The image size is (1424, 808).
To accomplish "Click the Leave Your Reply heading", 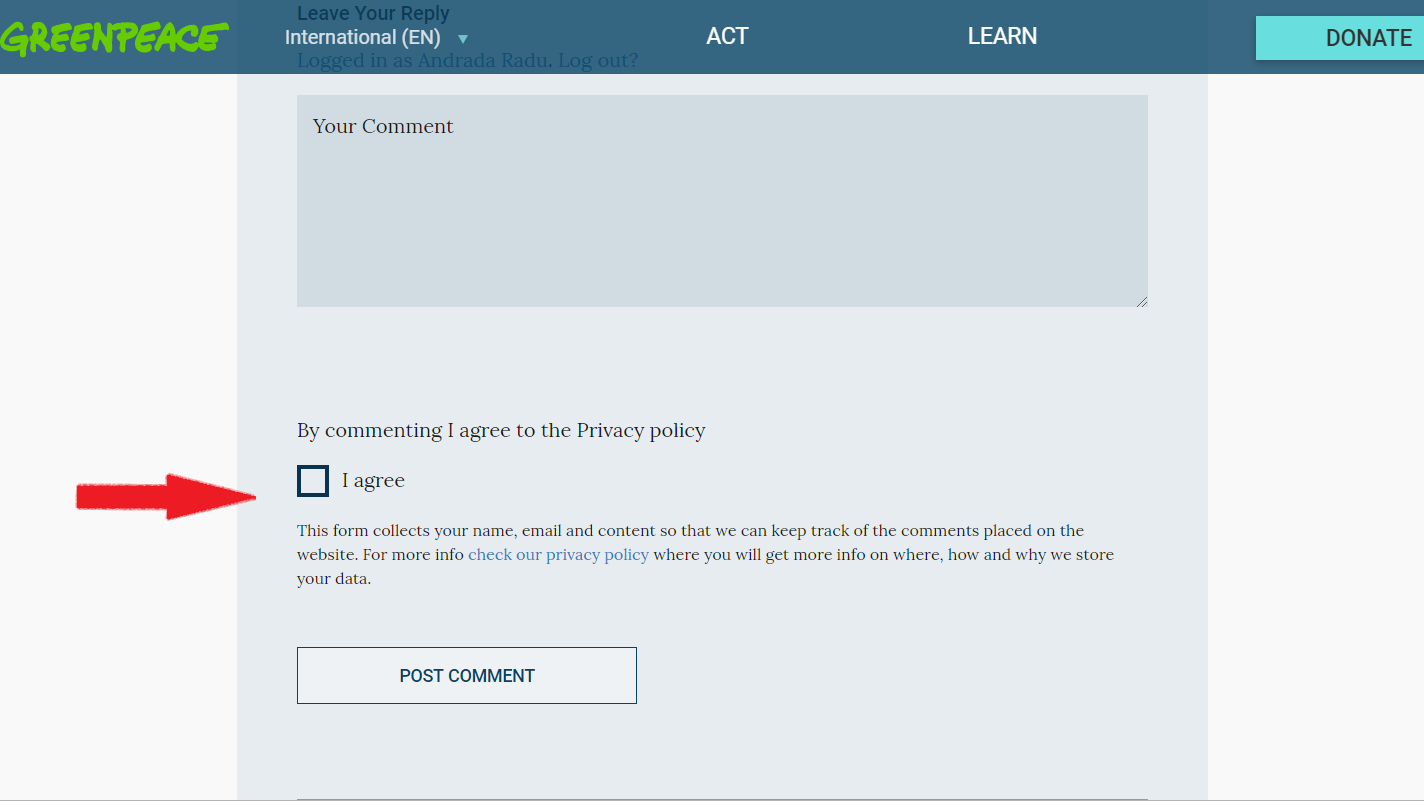I will coord(373,13).
